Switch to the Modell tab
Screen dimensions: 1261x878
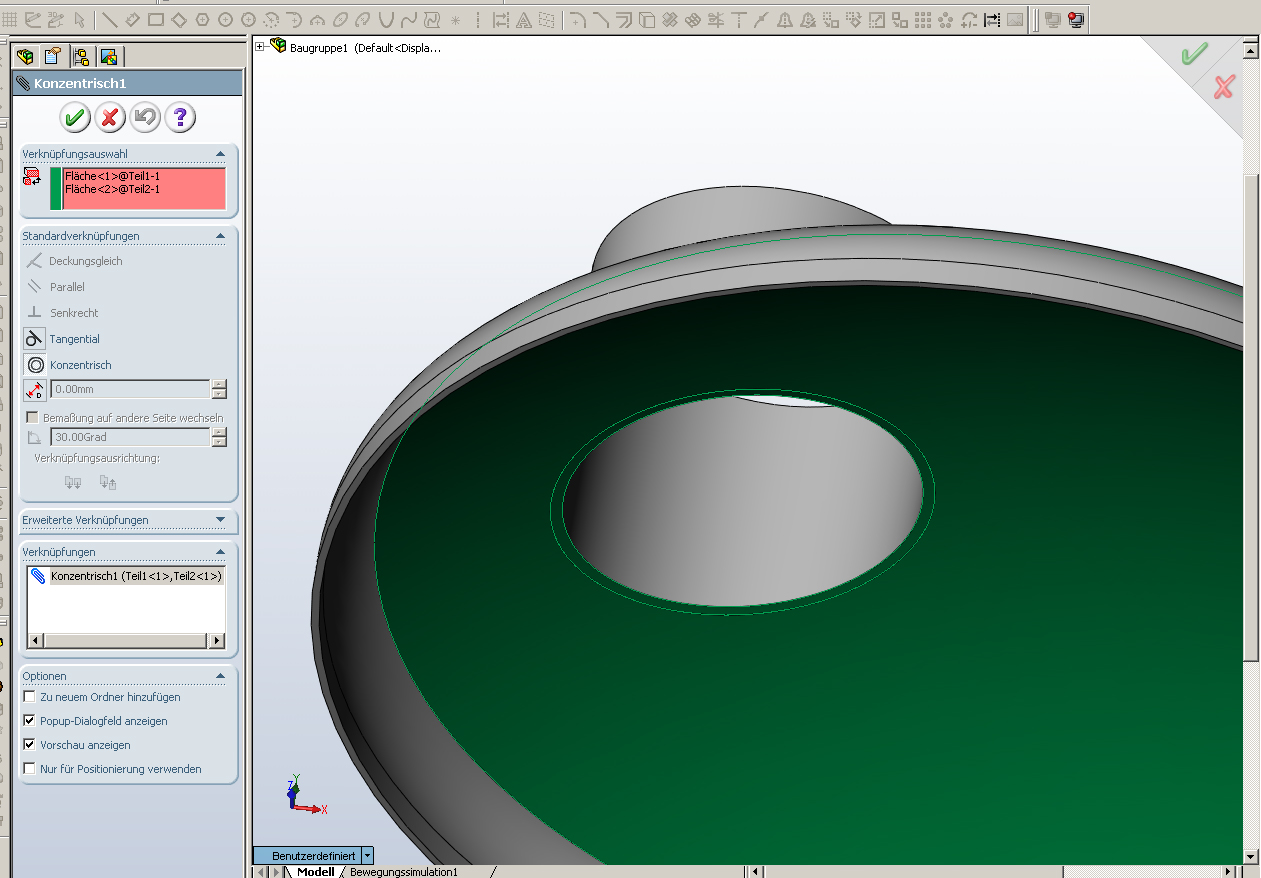316,872
